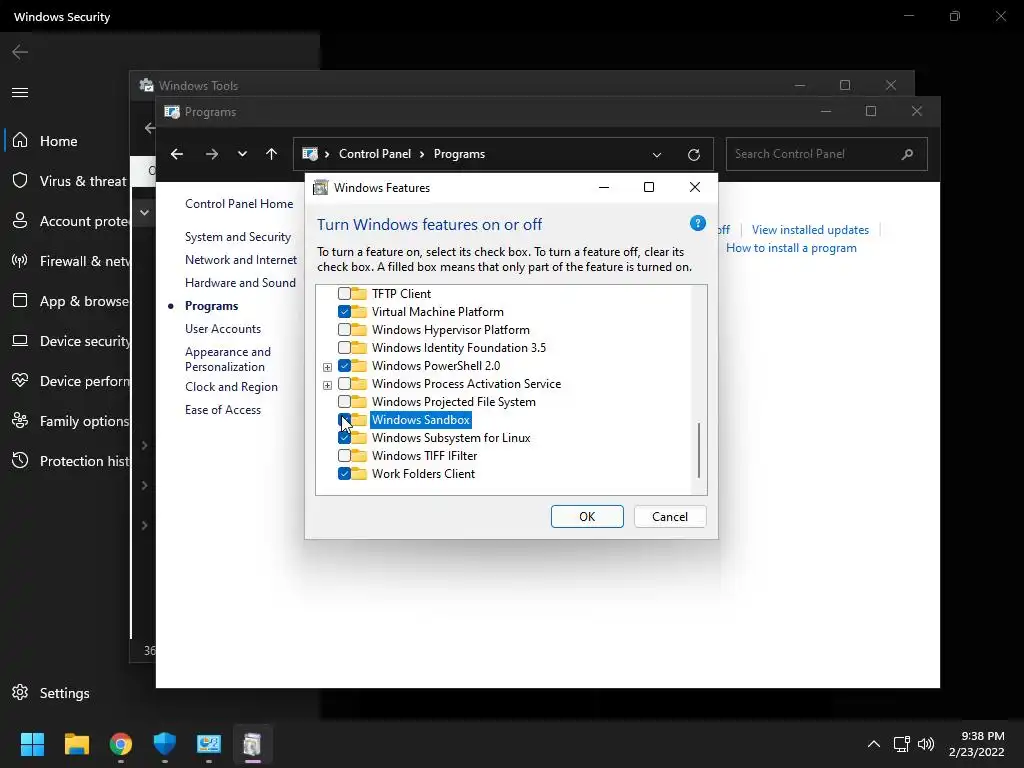Open Protection history clock icon

click(20, 460)
